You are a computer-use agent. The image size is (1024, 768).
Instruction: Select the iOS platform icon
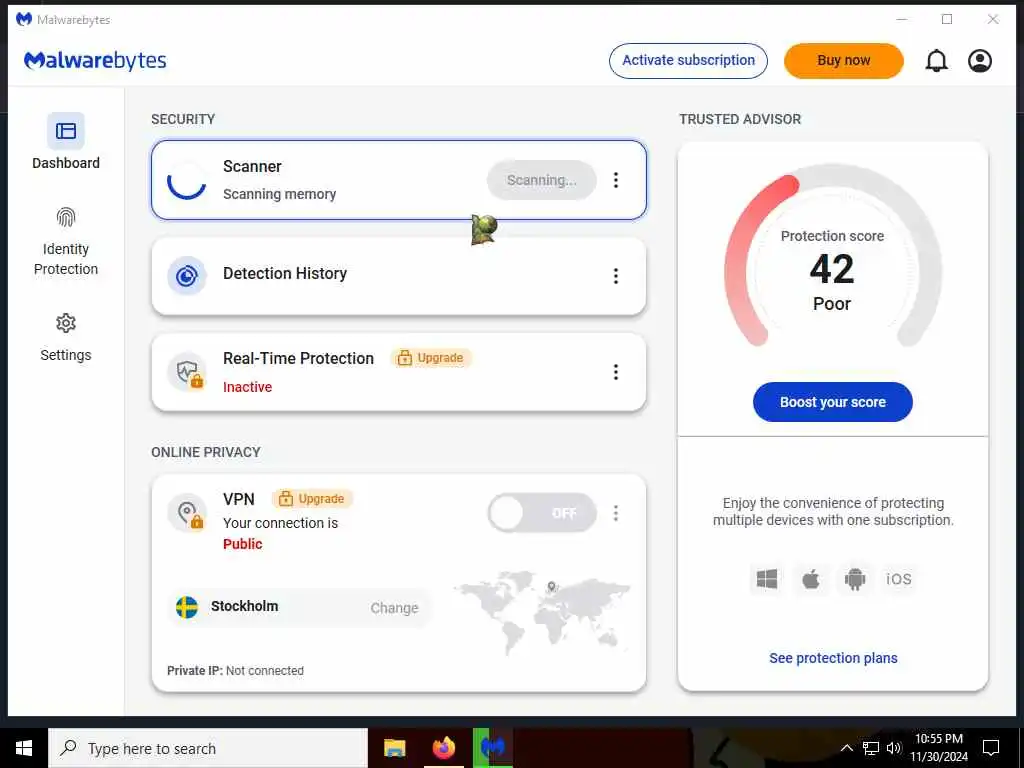pos(899,579)
